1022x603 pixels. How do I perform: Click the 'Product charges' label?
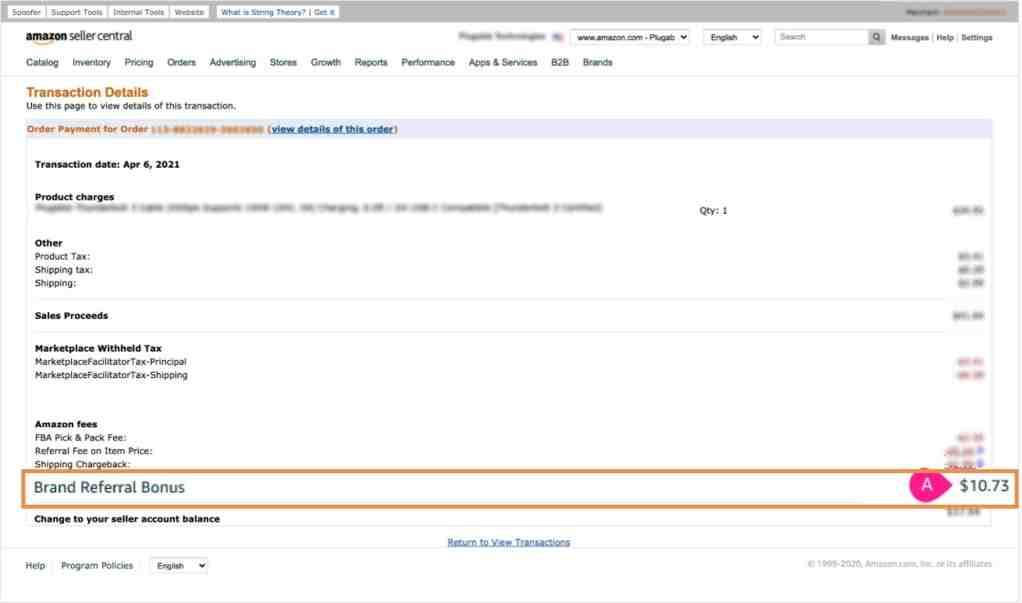tap(74, 197)
